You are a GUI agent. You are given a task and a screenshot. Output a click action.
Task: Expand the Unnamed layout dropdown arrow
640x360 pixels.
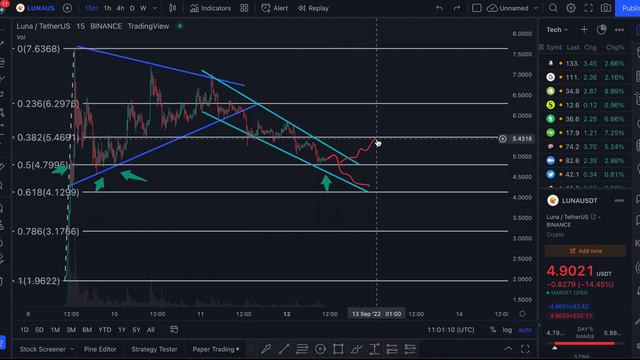pos(536,8)
